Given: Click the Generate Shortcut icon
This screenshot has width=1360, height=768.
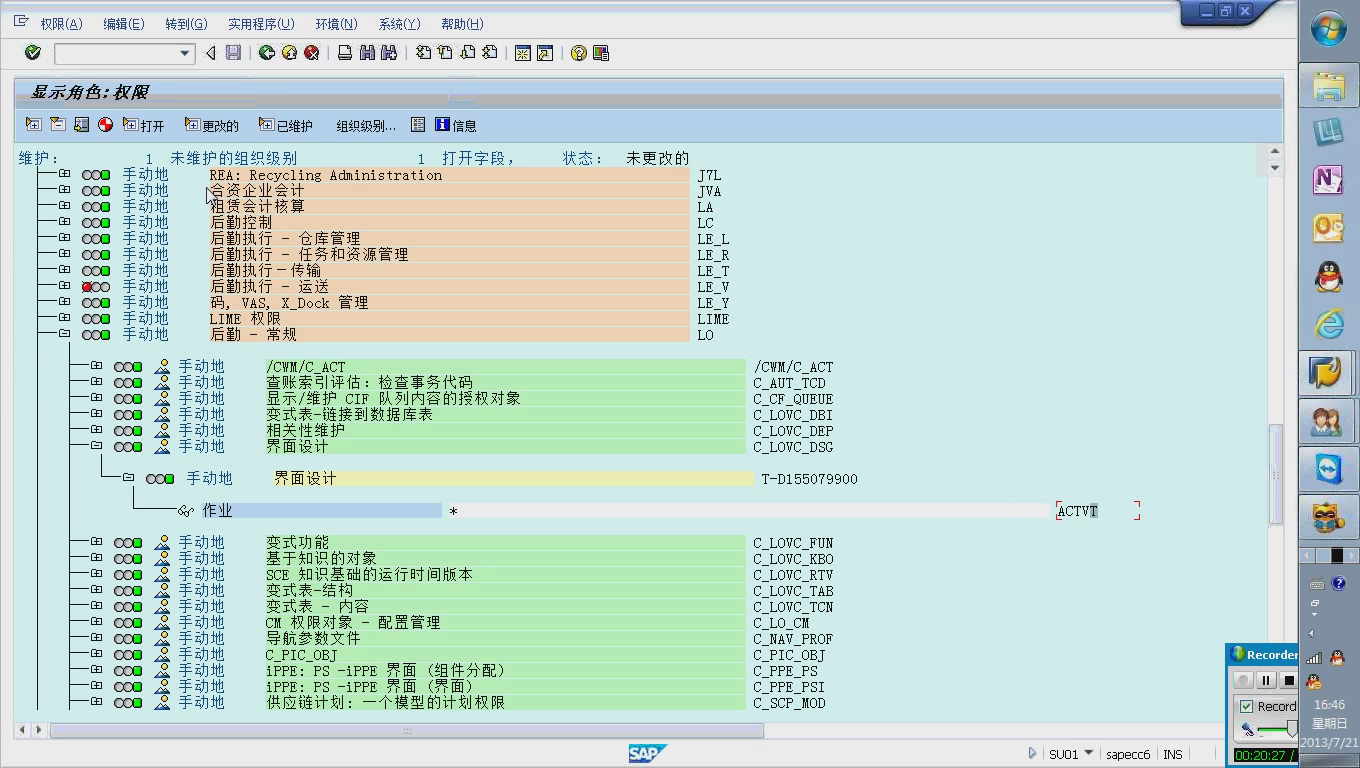Looking at the screenshot, I should point(545,53).
